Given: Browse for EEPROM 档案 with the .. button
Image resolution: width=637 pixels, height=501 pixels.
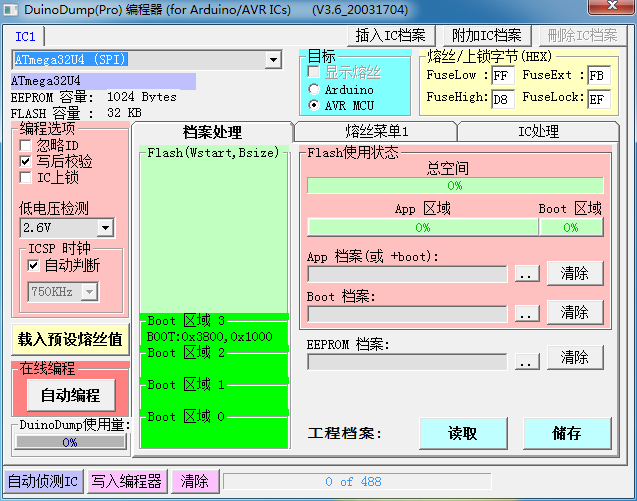Looking at the screenshot, I should pyautogui.click(x=527, y=362).
